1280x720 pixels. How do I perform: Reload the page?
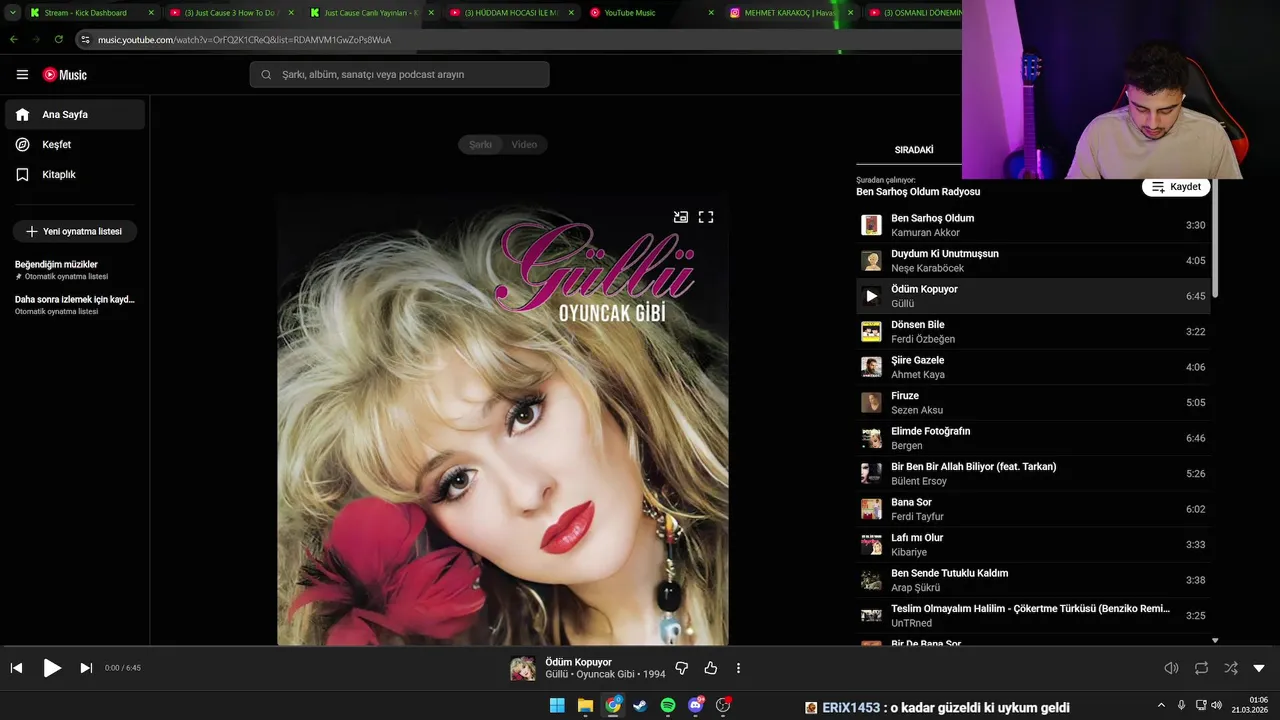tap(59, 39)
